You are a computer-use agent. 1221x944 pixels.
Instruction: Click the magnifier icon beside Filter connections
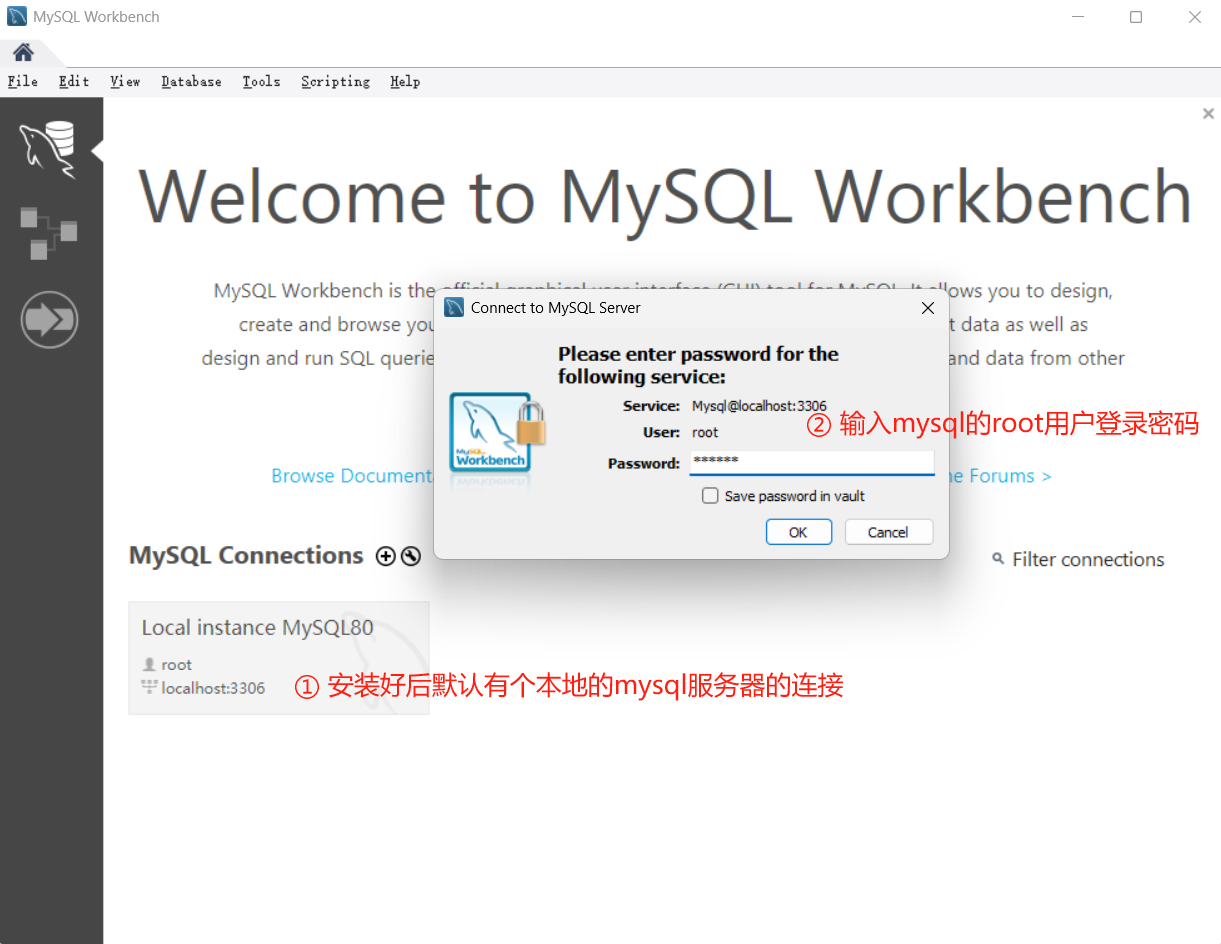pos(998,558)
